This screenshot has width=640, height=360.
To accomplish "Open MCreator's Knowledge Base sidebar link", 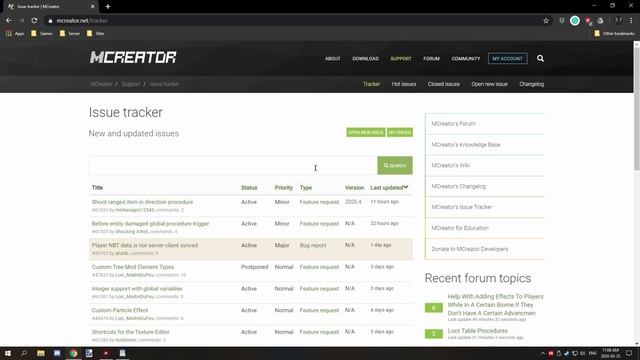I will [x=466, y=144].
